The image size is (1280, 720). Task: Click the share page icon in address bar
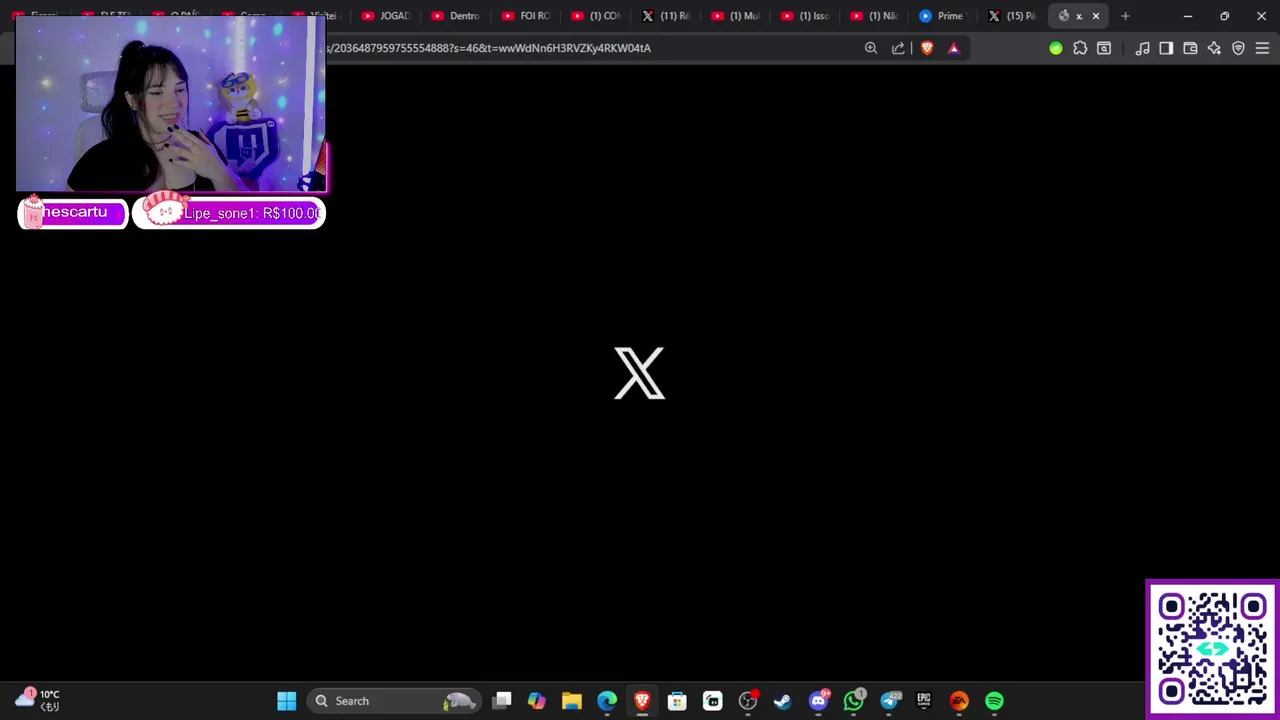(898, 48)
